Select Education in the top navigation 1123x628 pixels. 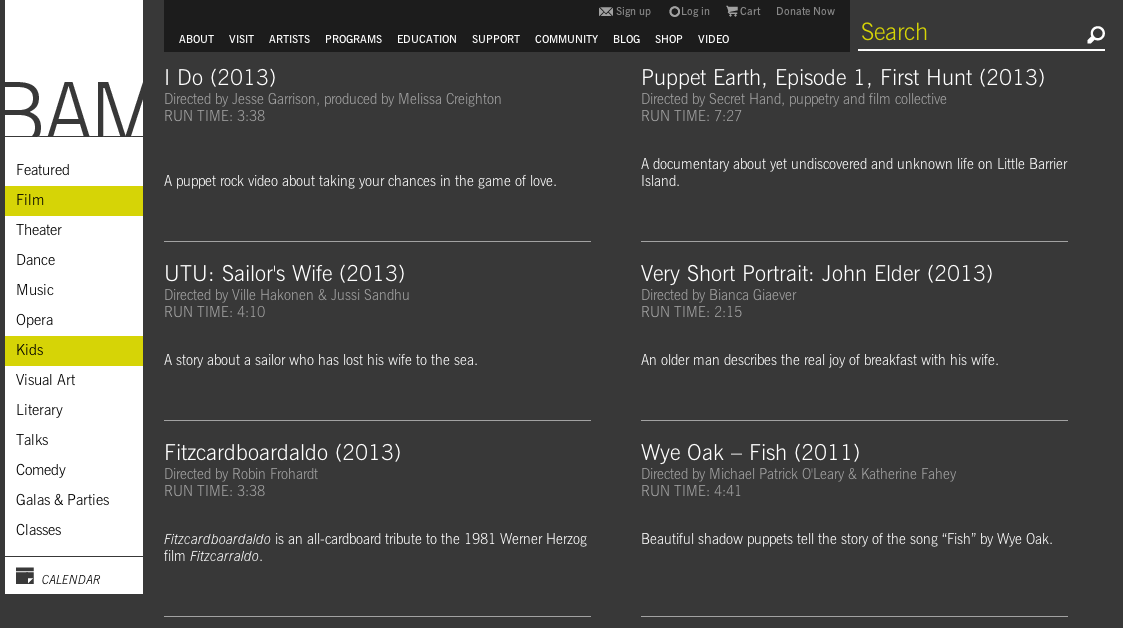click(426, 40)
